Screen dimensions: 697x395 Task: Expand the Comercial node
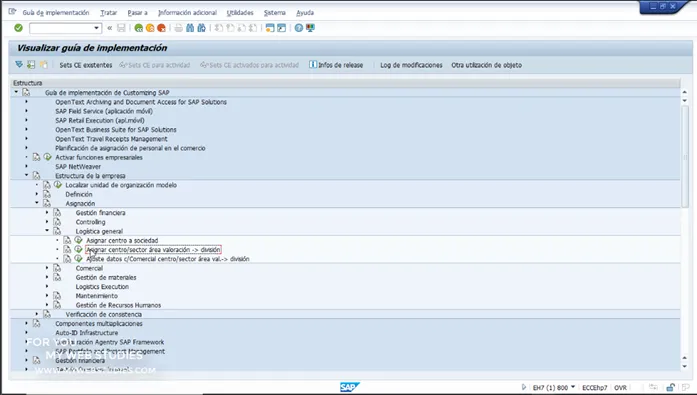coord(47,268)
